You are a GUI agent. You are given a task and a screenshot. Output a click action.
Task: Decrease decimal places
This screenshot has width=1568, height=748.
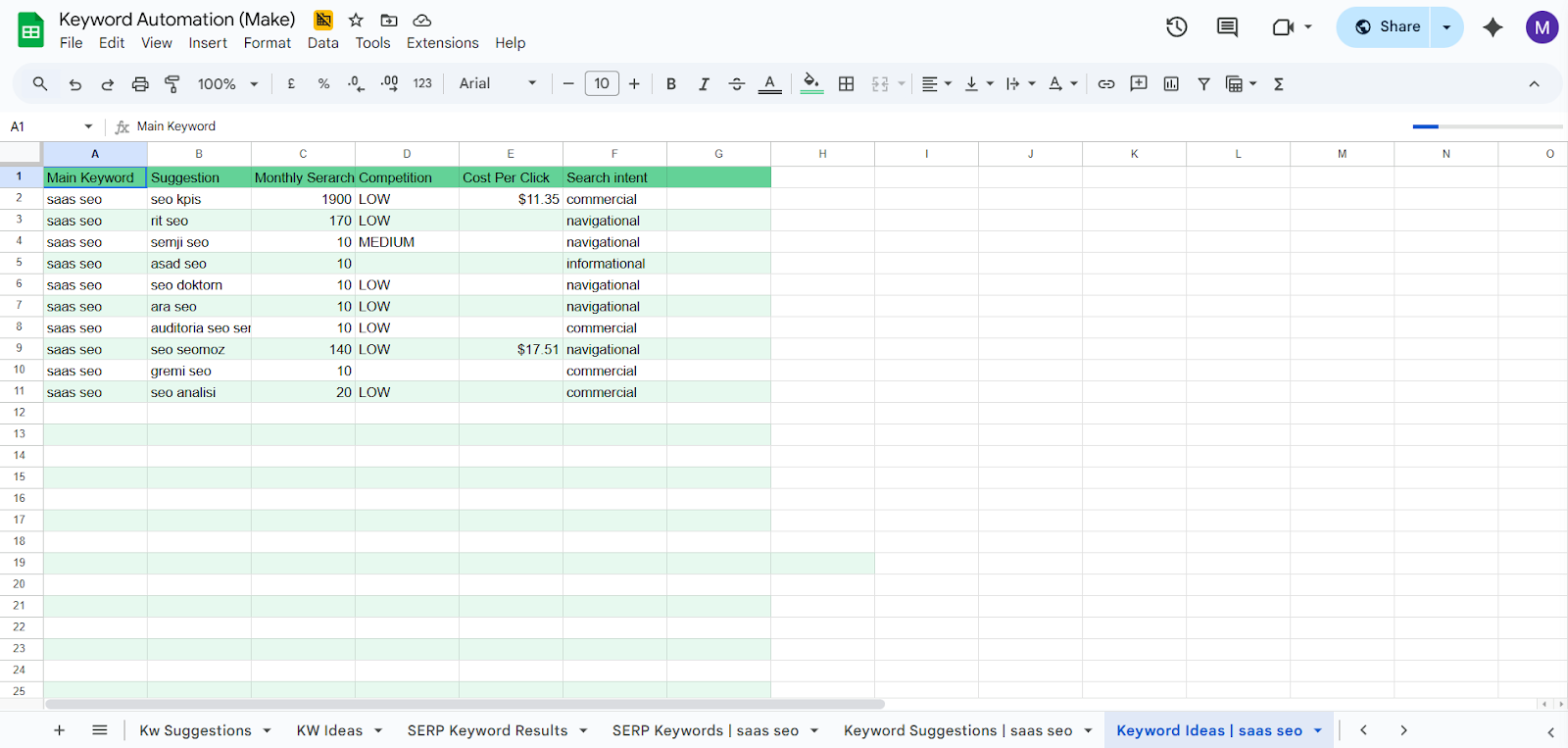[x=357, y=84]
